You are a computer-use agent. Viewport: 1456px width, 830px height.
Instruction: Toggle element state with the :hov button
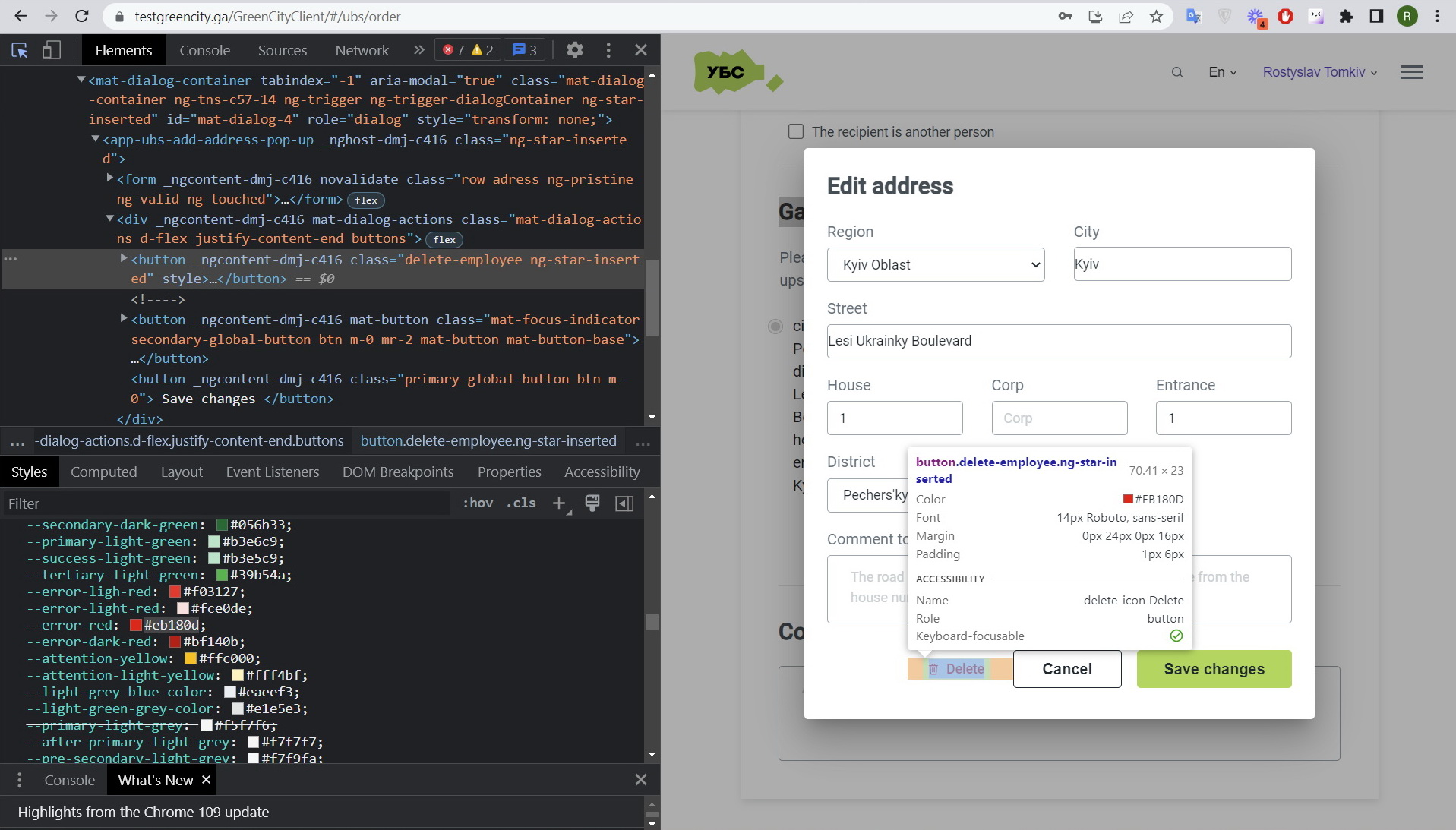click(477, 503)
